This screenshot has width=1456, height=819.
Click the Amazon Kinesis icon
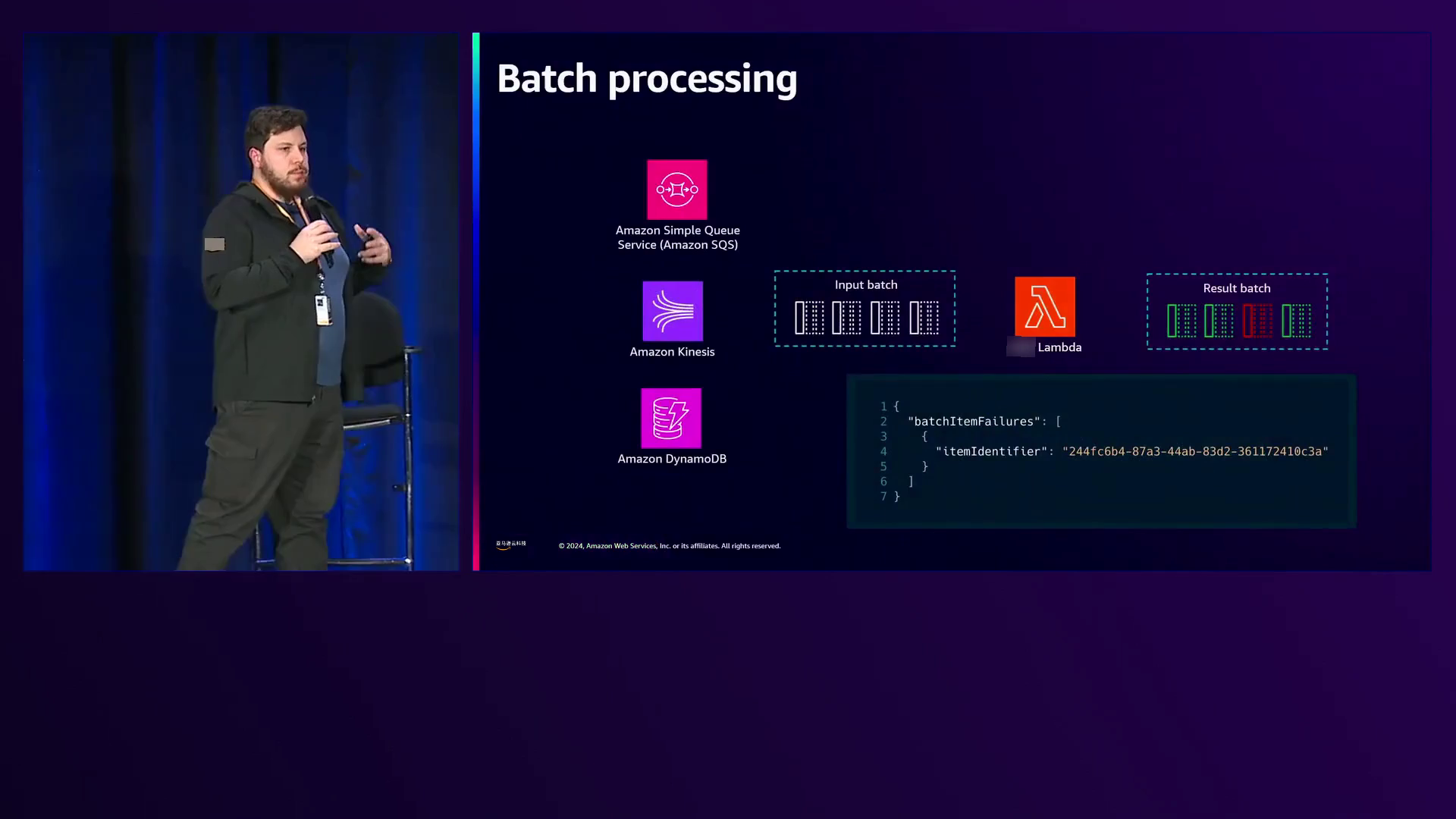(673, 311)
